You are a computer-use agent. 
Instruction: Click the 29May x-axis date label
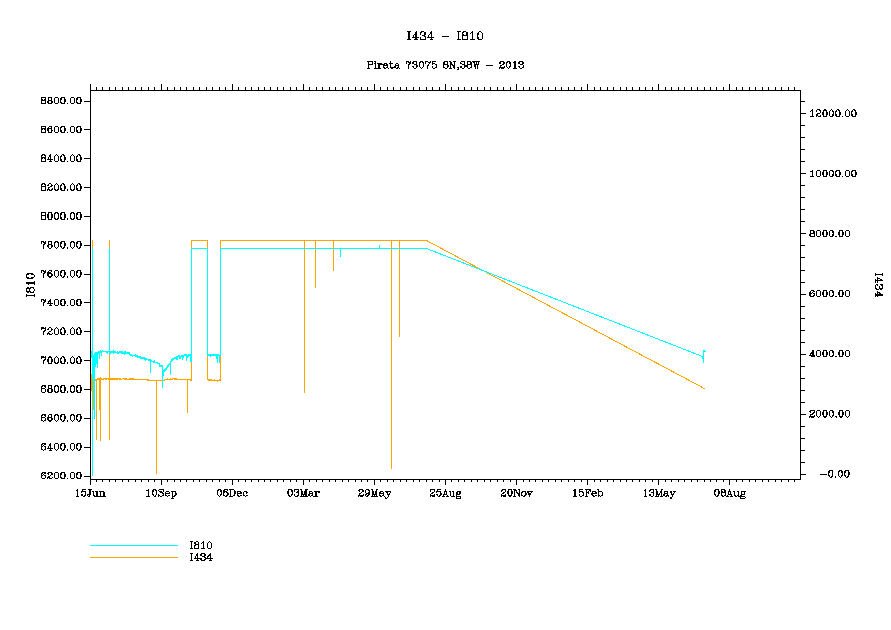(374, 493)
